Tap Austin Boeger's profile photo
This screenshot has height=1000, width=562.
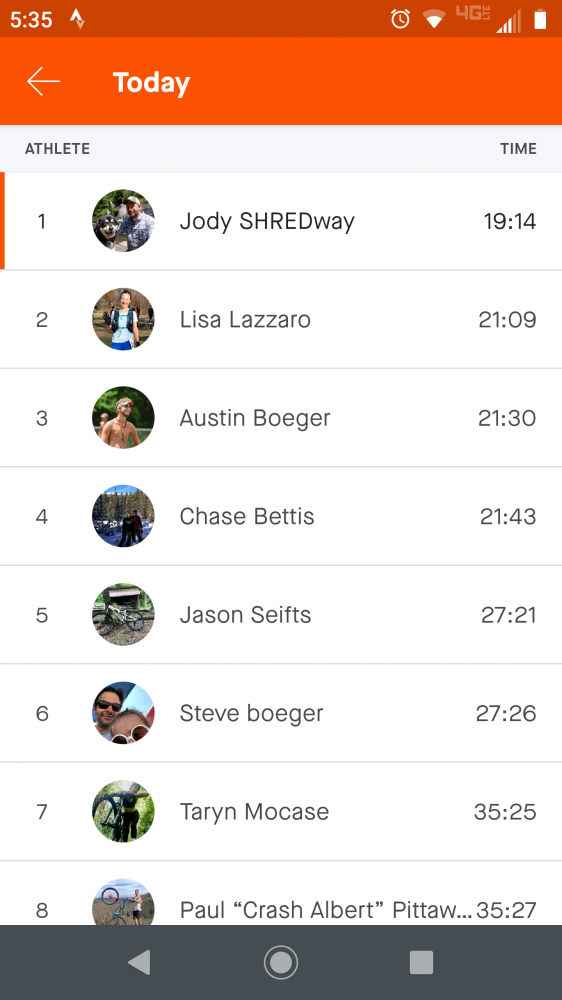123,417
